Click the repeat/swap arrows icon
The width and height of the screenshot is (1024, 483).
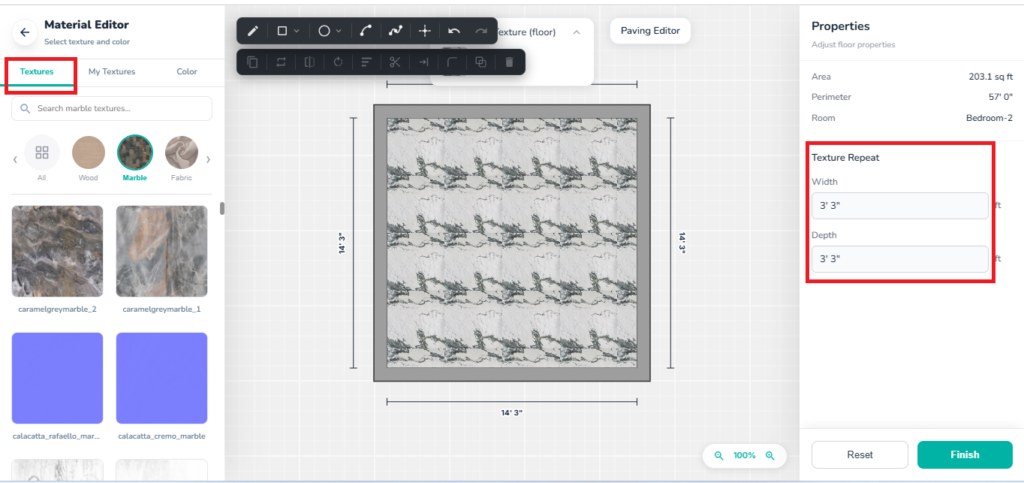281,62
